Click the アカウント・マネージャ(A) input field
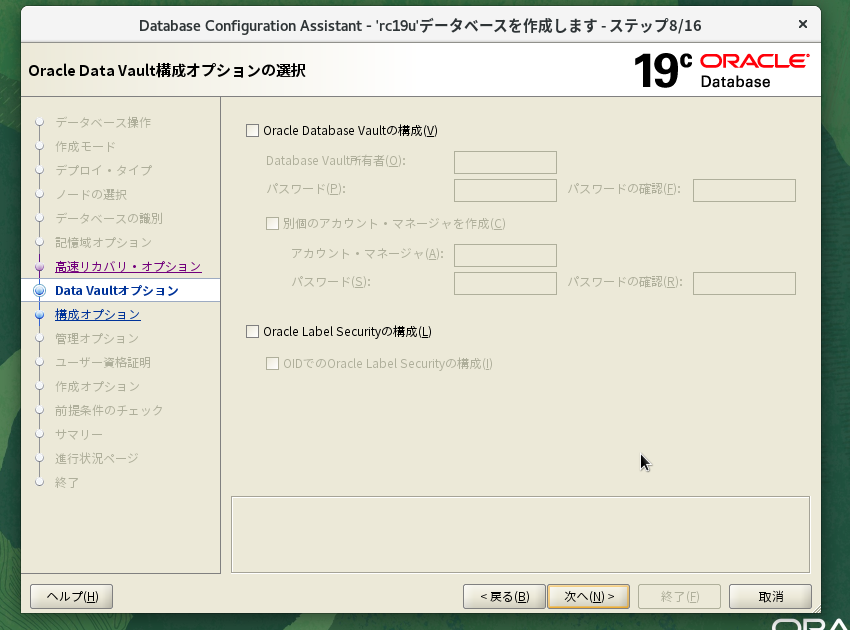850x630 pixels. tap(505, 255)
